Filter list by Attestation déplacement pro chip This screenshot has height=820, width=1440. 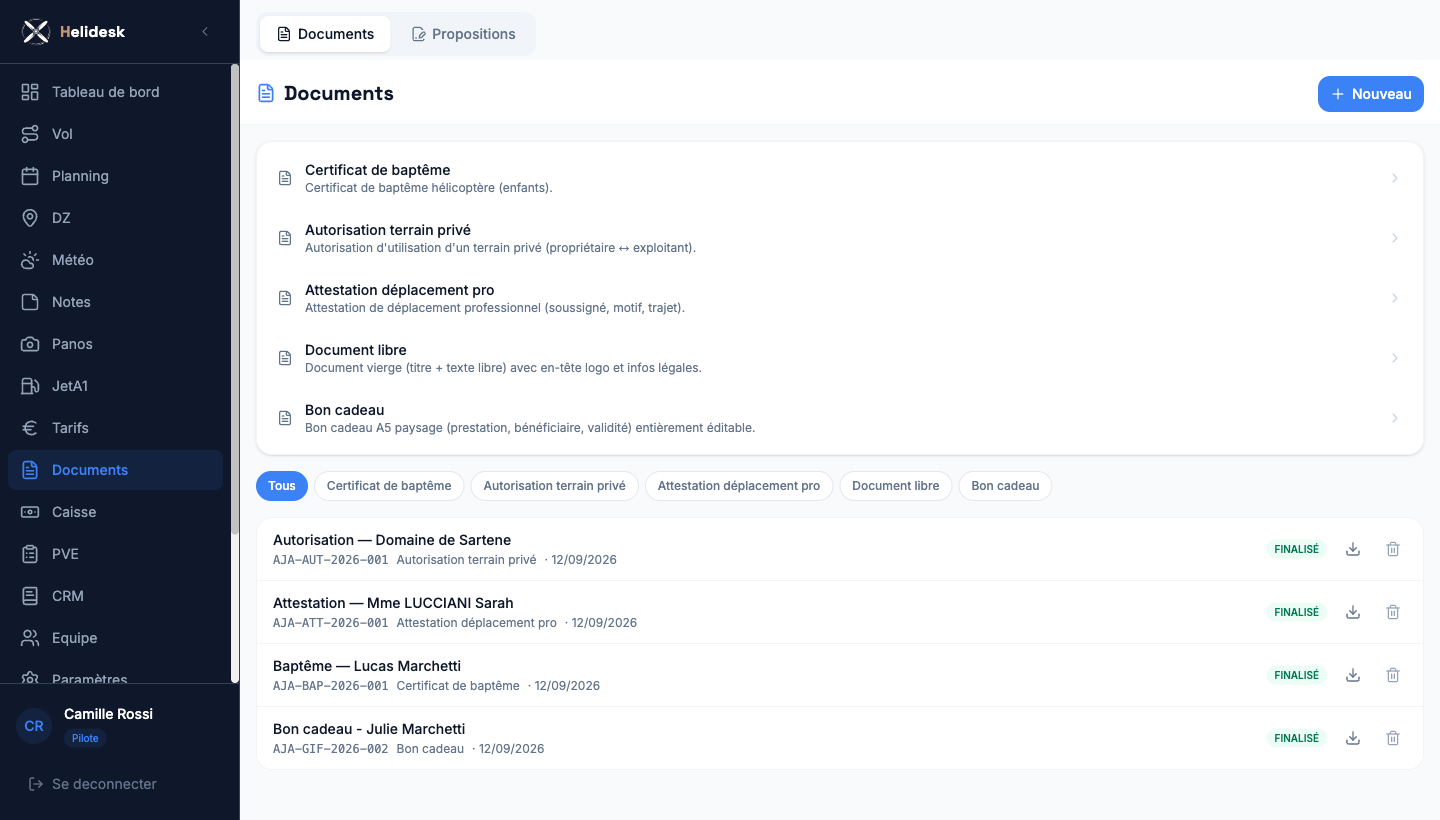739,486
